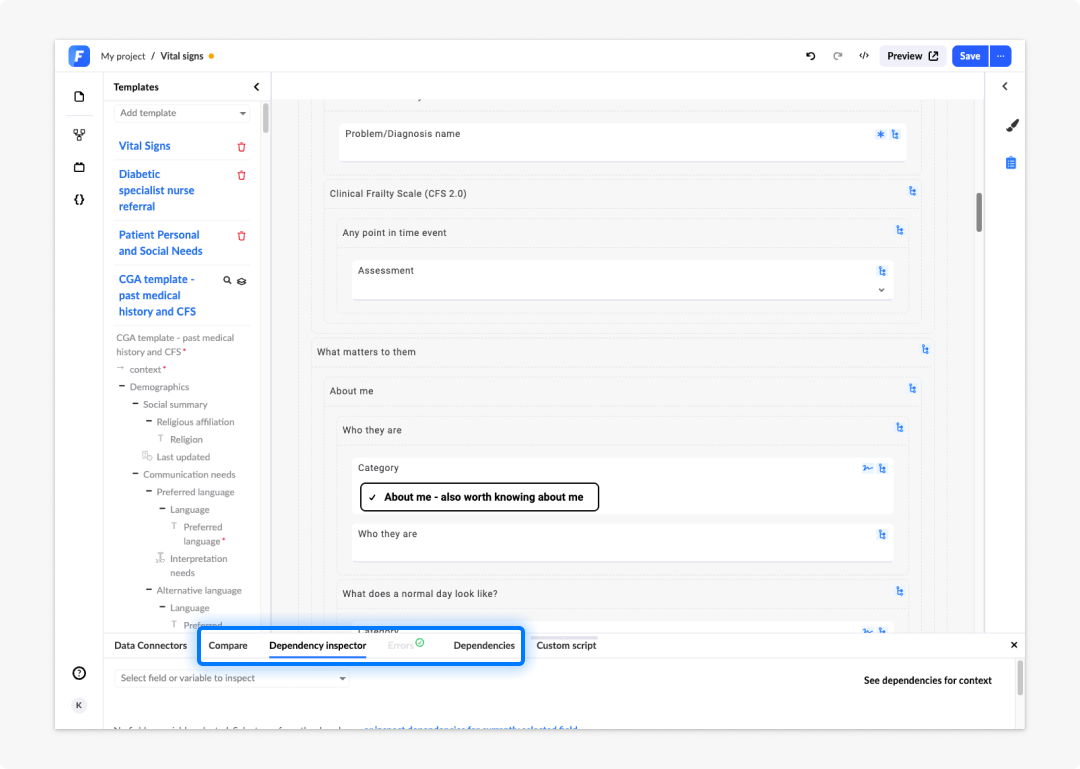Open the Add template dropdown
Image resolution: width=1080 pixels, height=769 pixels.
click(x=182, y=113)
